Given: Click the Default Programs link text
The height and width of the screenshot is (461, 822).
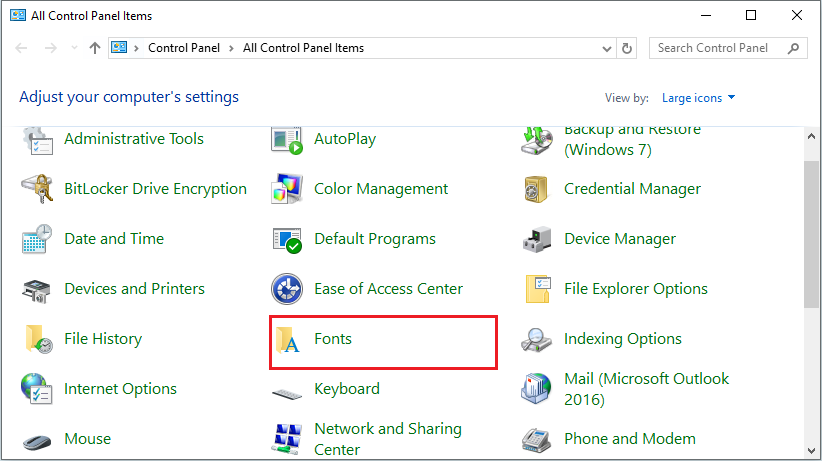Looking at the screenshot, I should [375, 239].
